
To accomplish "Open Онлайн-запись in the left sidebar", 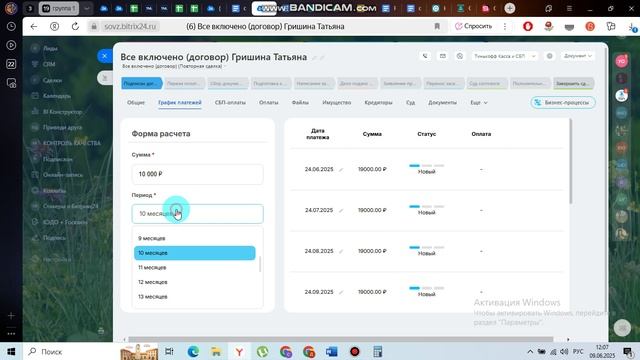I will tap(62, 175).
